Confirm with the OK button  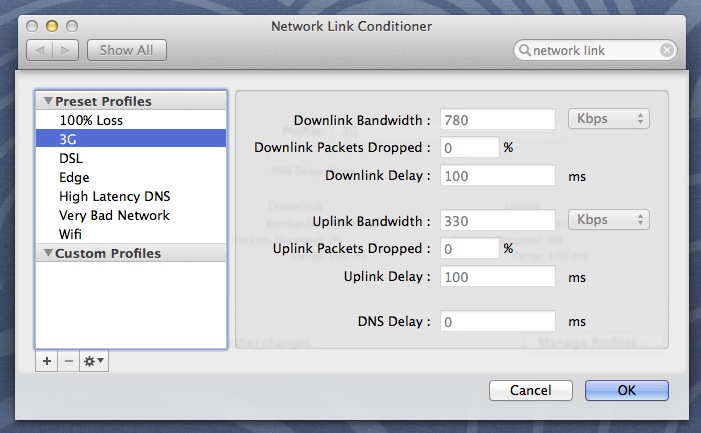(626, 390)
